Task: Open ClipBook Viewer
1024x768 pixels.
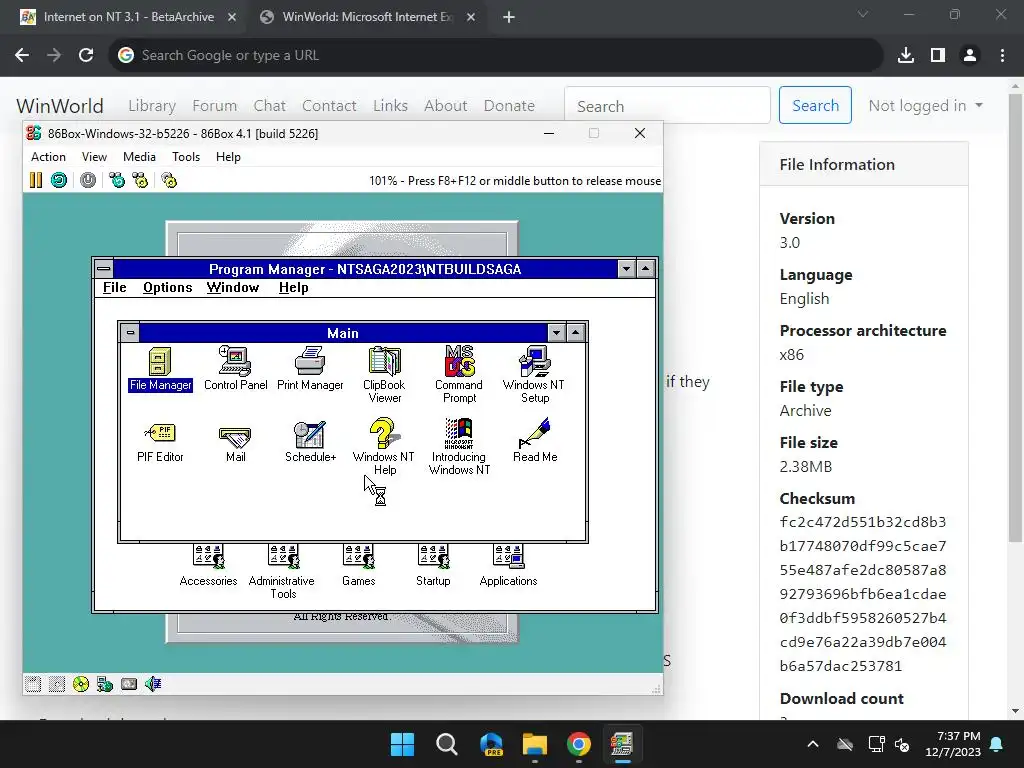Action: pyautogui.click(x=385, y=375)
